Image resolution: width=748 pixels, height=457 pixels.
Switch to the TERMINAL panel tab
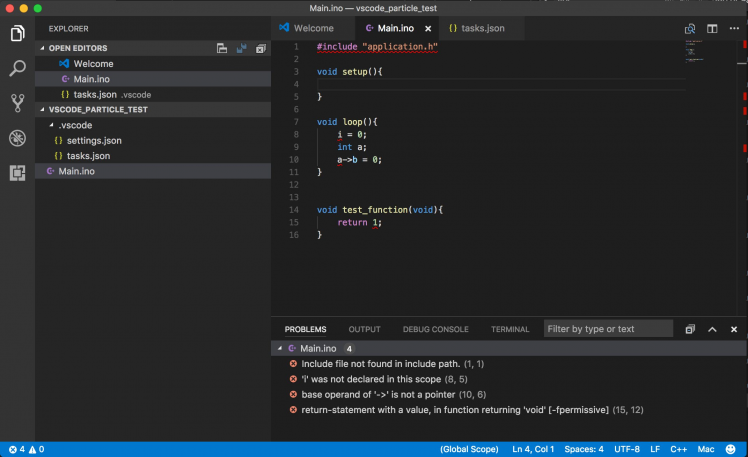[510, 329]
